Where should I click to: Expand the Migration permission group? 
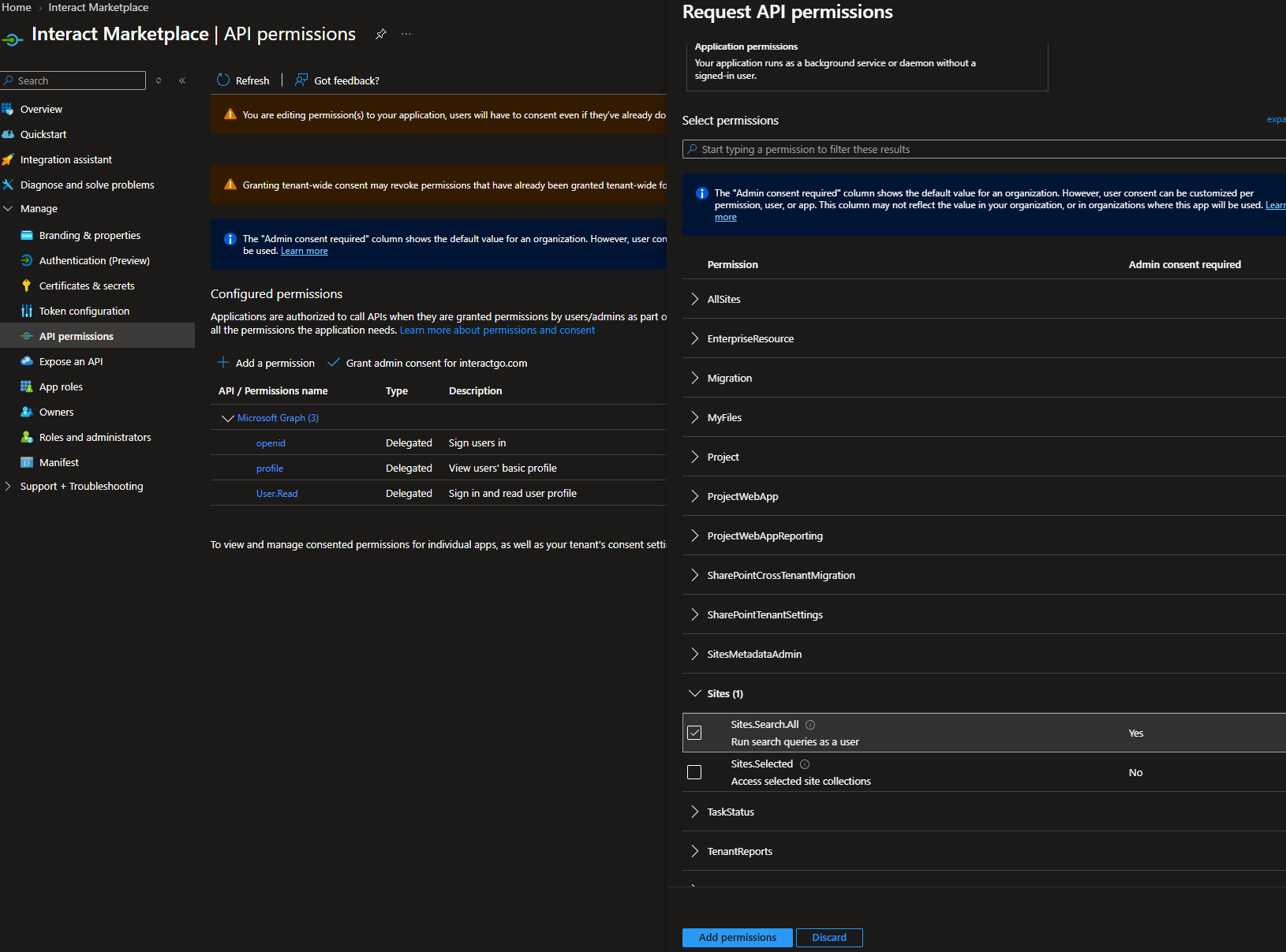click(694, 378)
